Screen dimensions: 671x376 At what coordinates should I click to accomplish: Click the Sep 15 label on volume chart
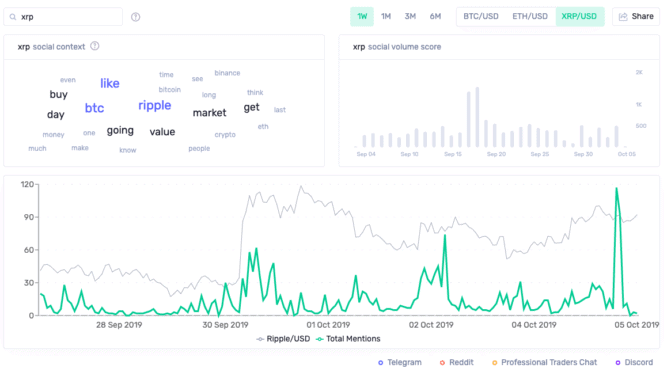[x=453, y=154]
